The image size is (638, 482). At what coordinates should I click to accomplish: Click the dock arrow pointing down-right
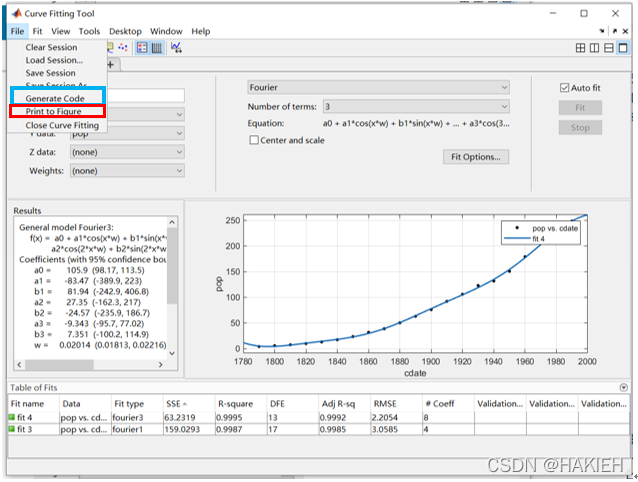click(602, 31)
